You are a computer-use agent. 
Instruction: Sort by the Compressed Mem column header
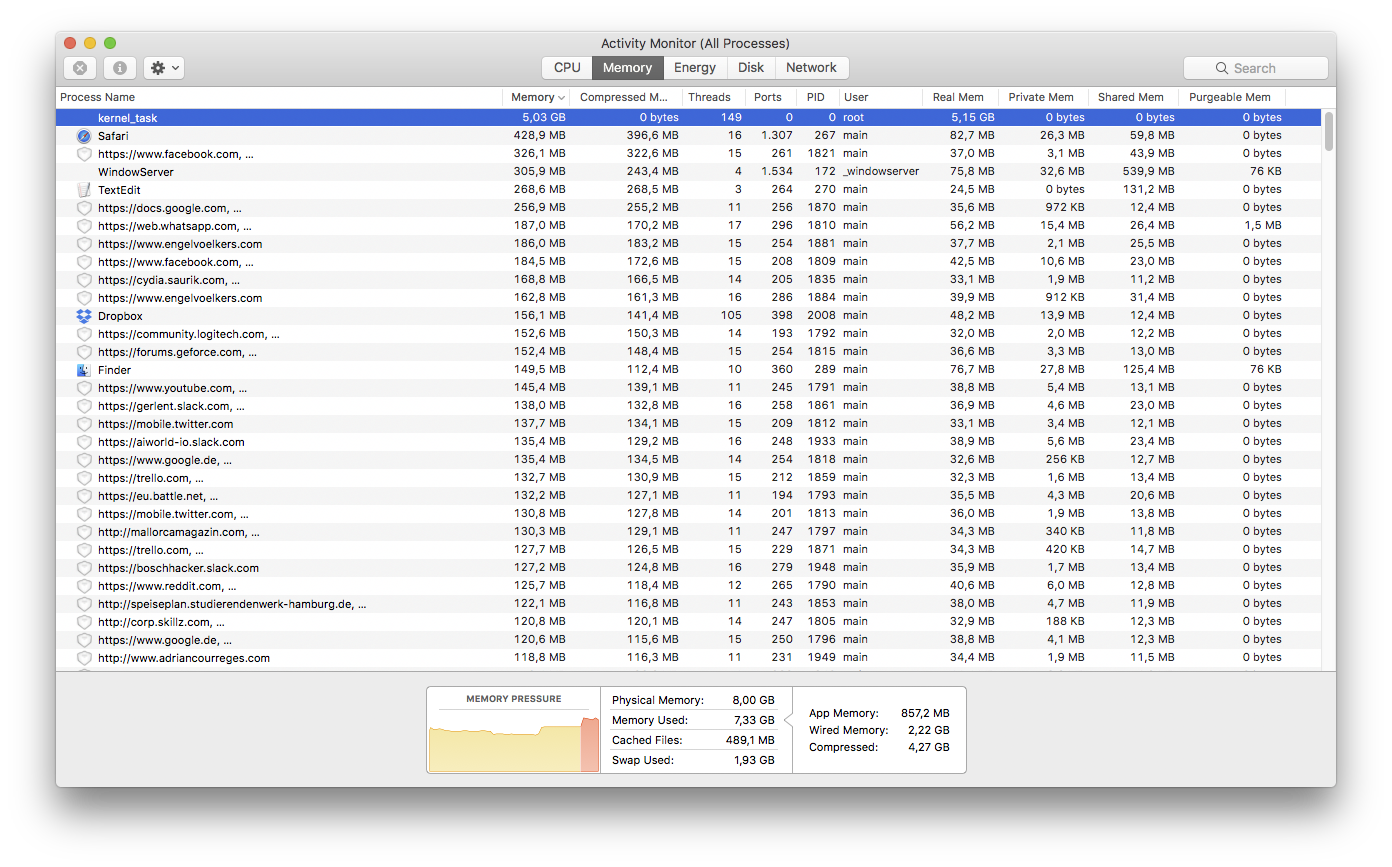(628, 97)
